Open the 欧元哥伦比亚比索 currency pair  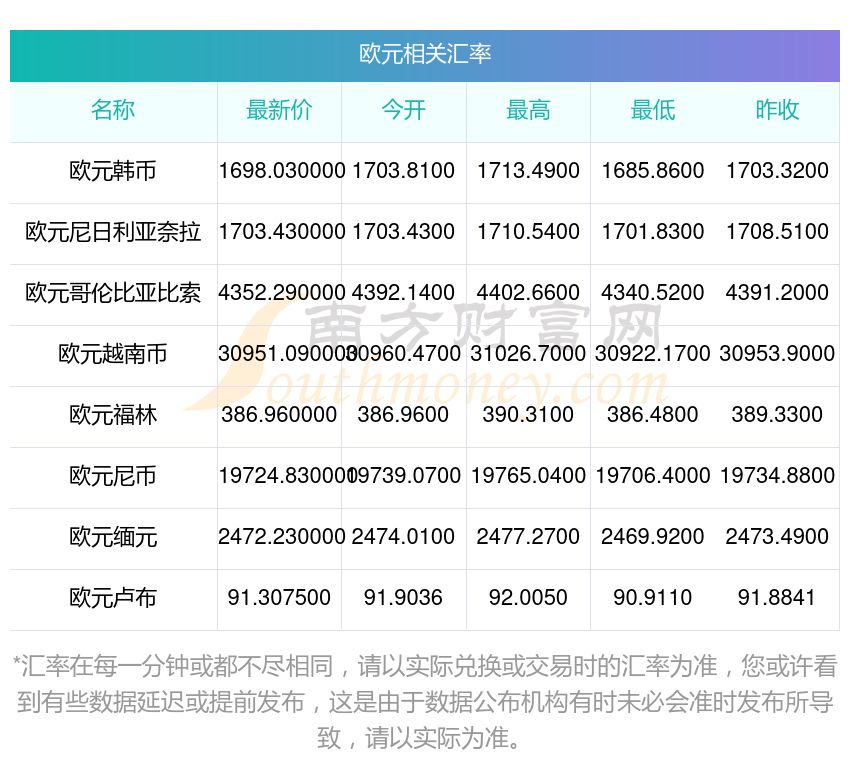[x=113, y=293]
